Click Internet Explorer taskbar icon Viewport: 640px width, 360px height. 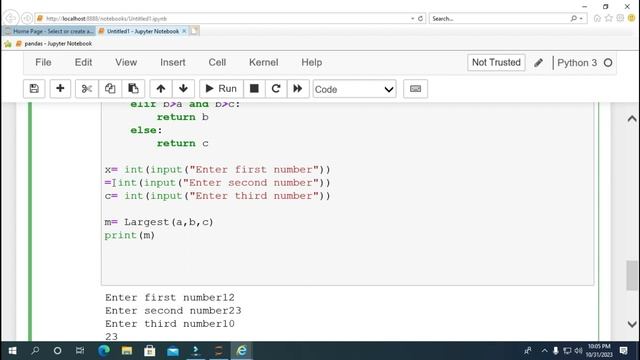(242, 351)
